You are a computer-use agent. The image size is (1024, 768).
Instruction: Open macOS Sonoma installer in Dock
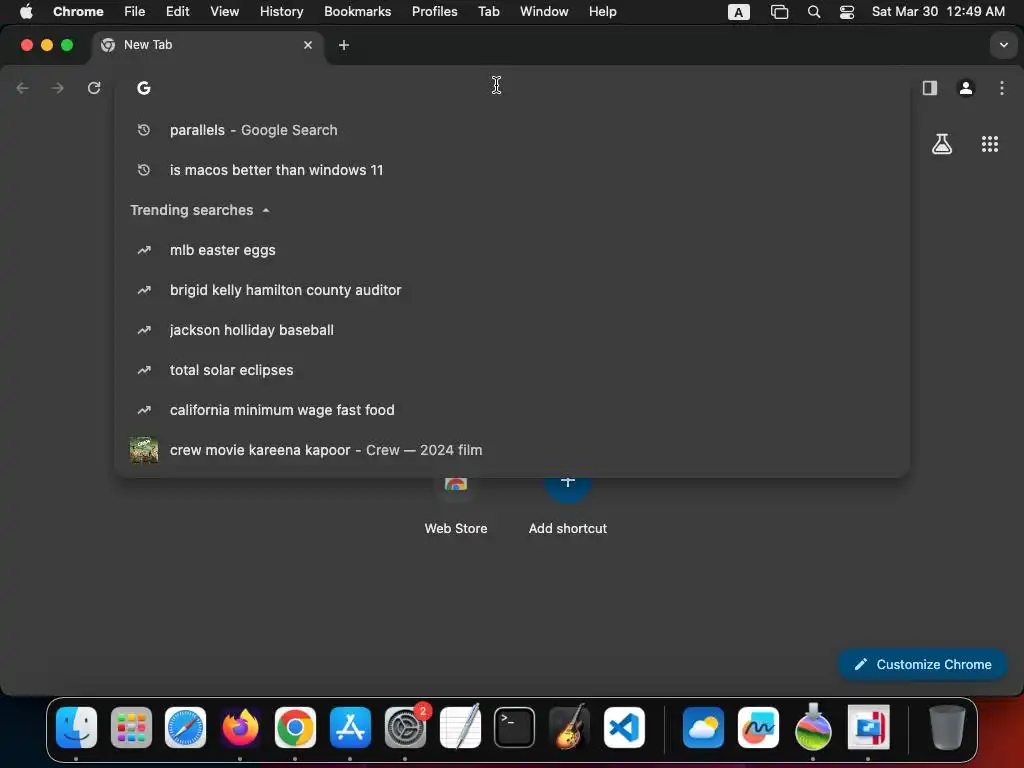[x=813, y=728]
